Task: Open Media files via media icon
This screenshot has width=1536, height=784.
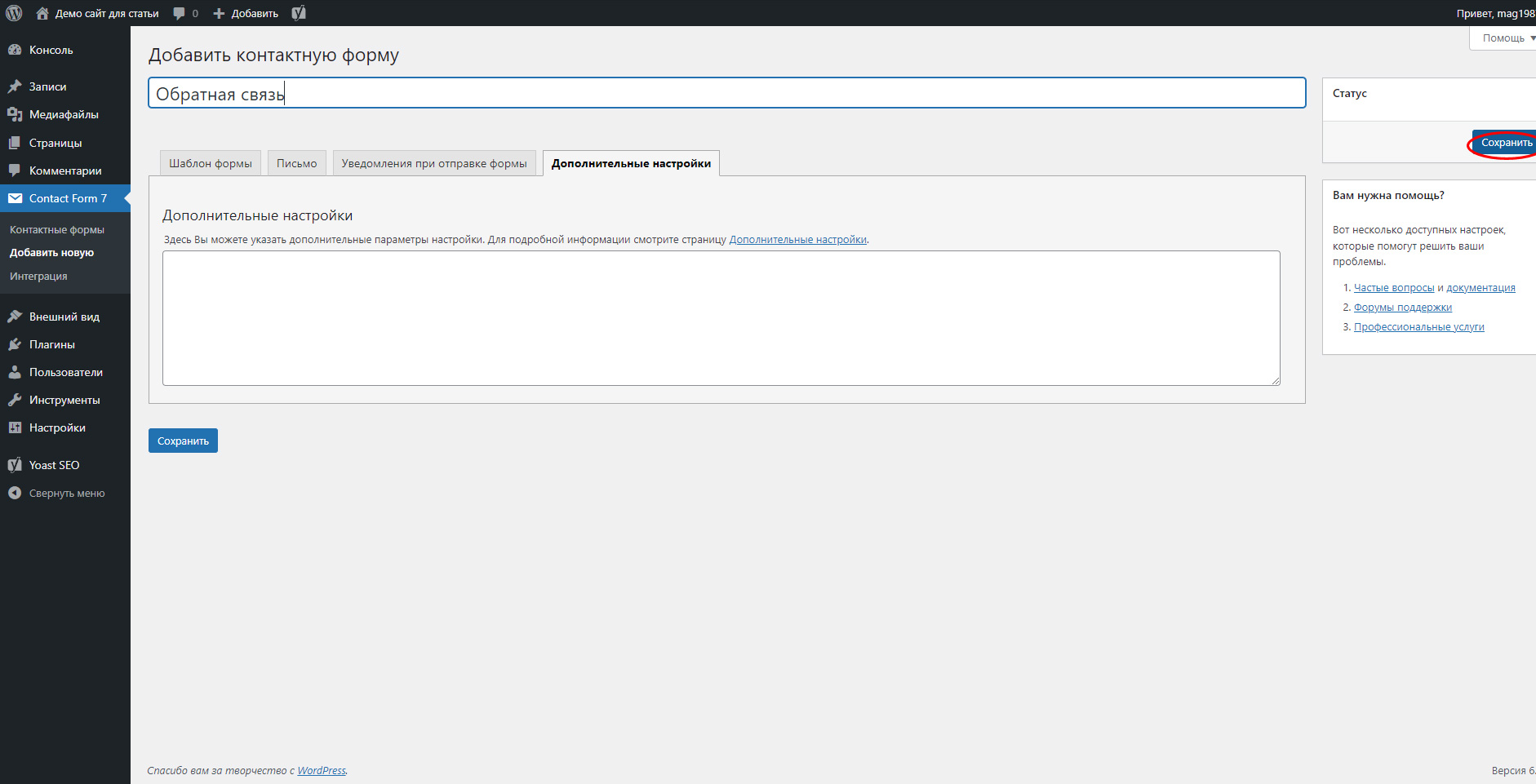Action: point(15,114)
